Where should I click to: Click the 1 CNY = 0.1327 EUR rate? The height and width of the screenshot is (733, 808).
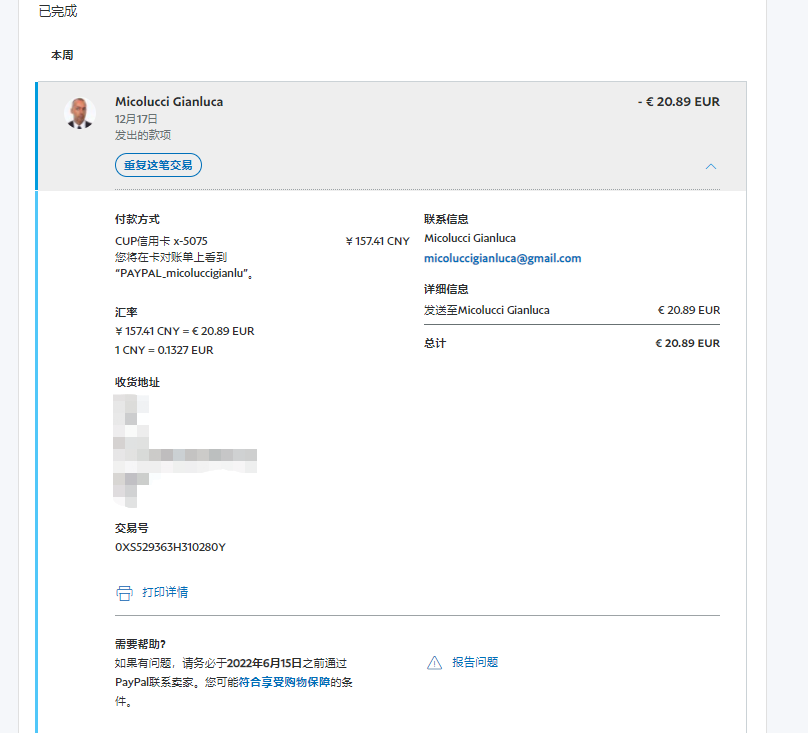164,350
